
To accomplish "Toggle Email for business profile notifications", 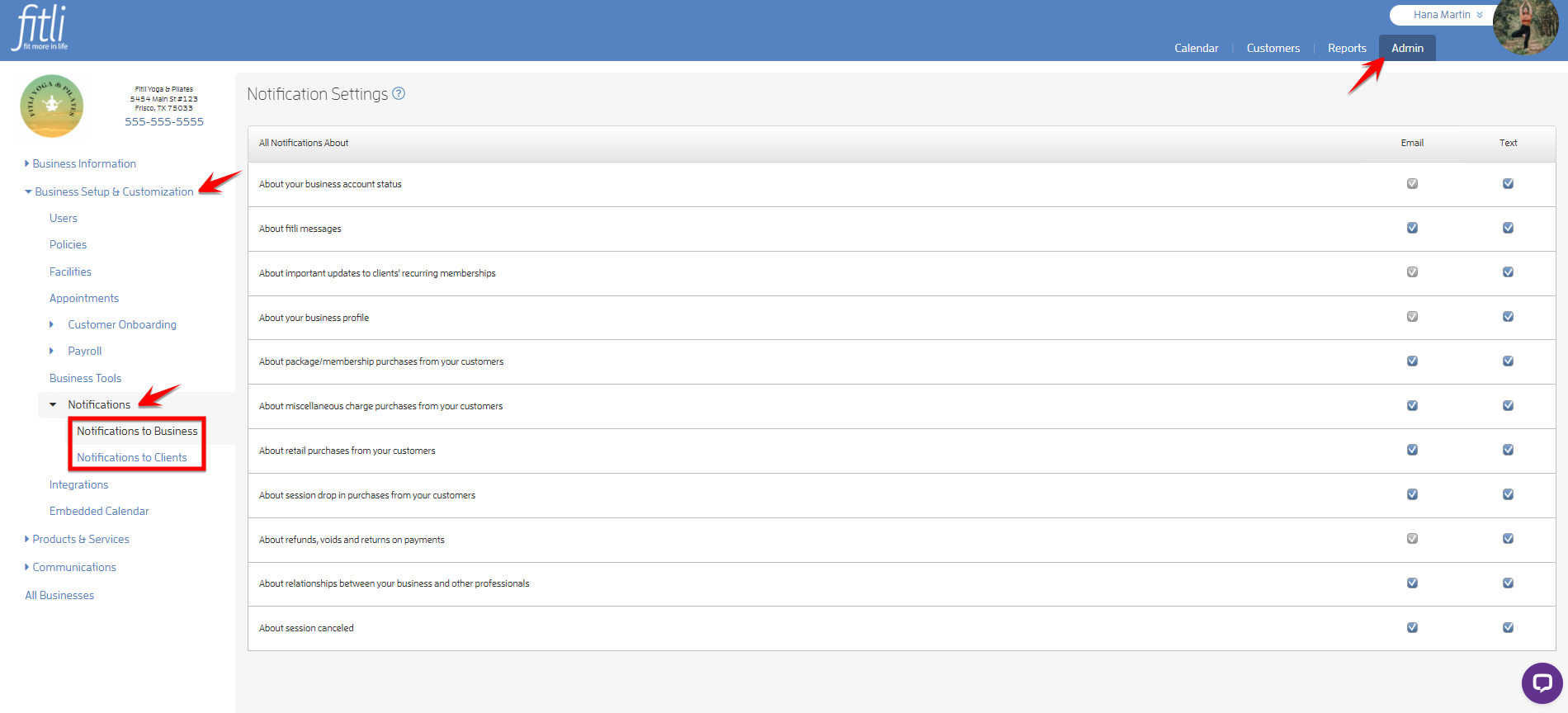I will point(1412,316).
